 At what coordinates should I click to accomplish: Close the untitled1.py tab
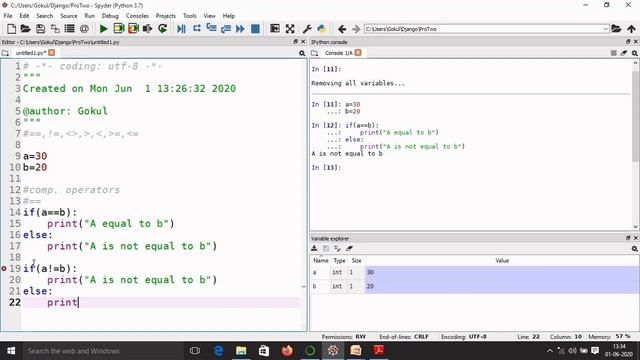(51, 53)
